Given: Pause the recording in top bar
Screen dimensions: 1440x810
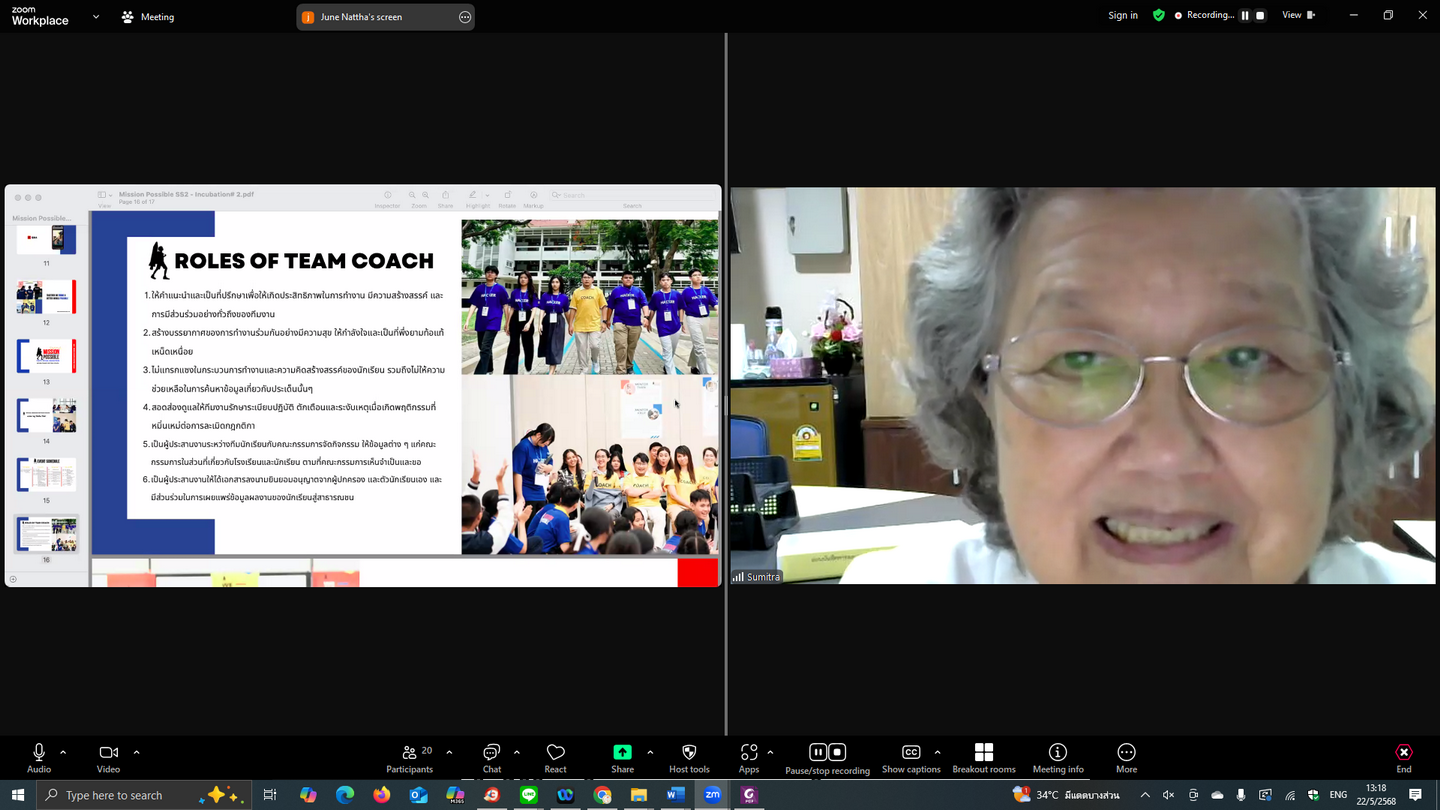Looking at the screenshot, I should (x=1245, y=15).
